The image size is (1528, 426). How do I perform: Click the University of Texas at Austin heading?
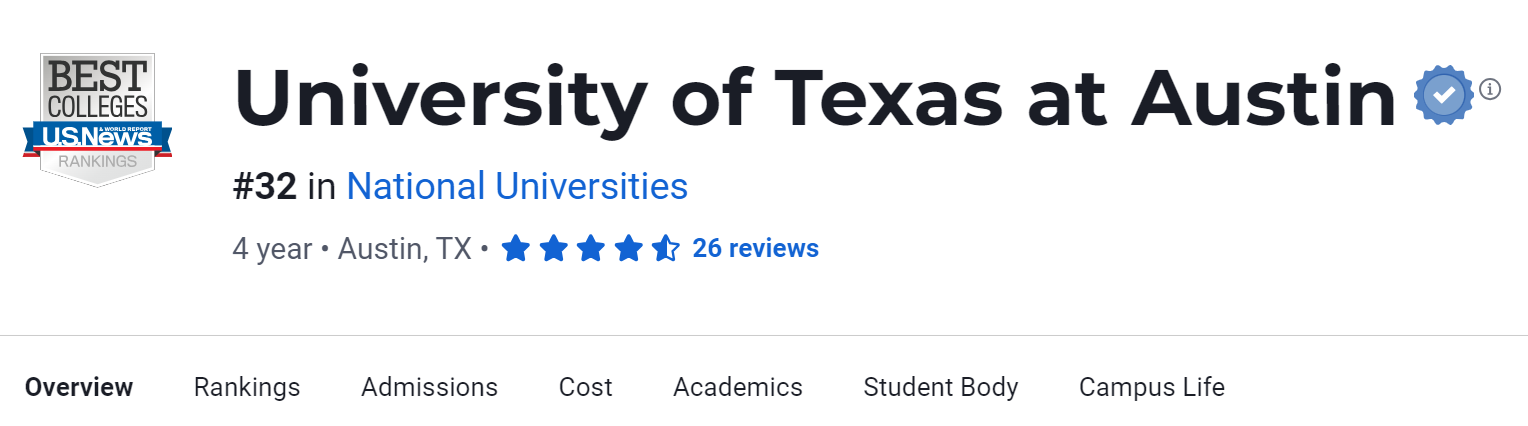pyautogui.click(x=814, y=97)
